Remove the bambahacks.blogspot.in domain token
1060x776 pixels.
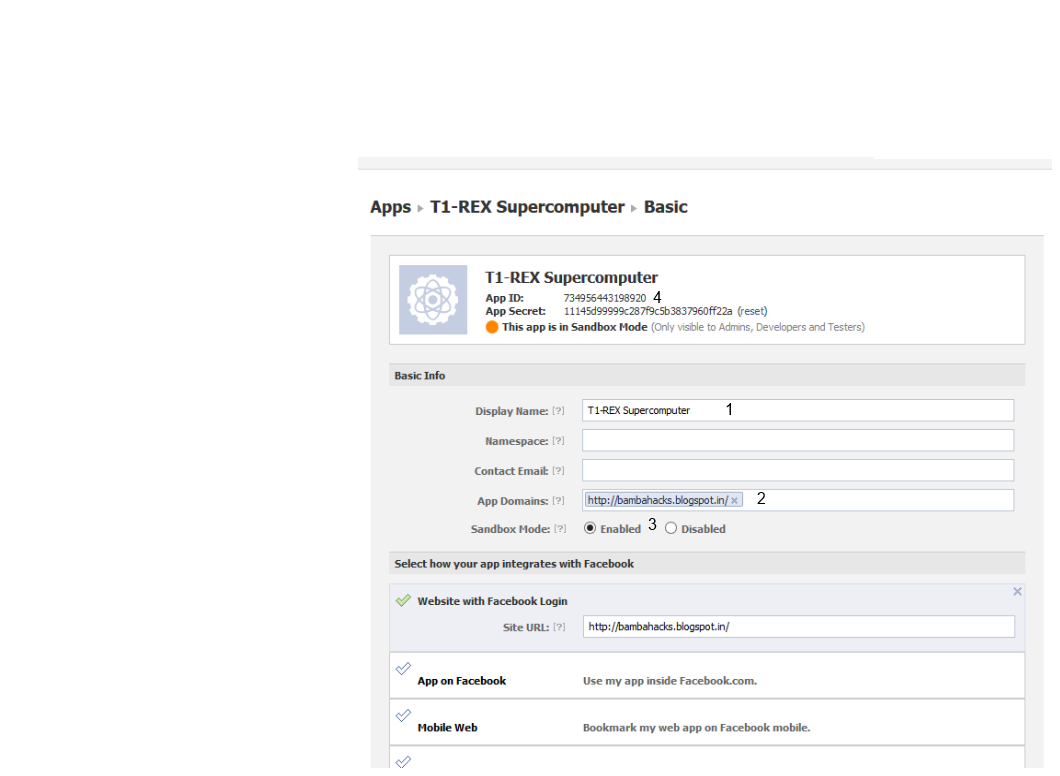pyautogui.click(x=734, y=500)
